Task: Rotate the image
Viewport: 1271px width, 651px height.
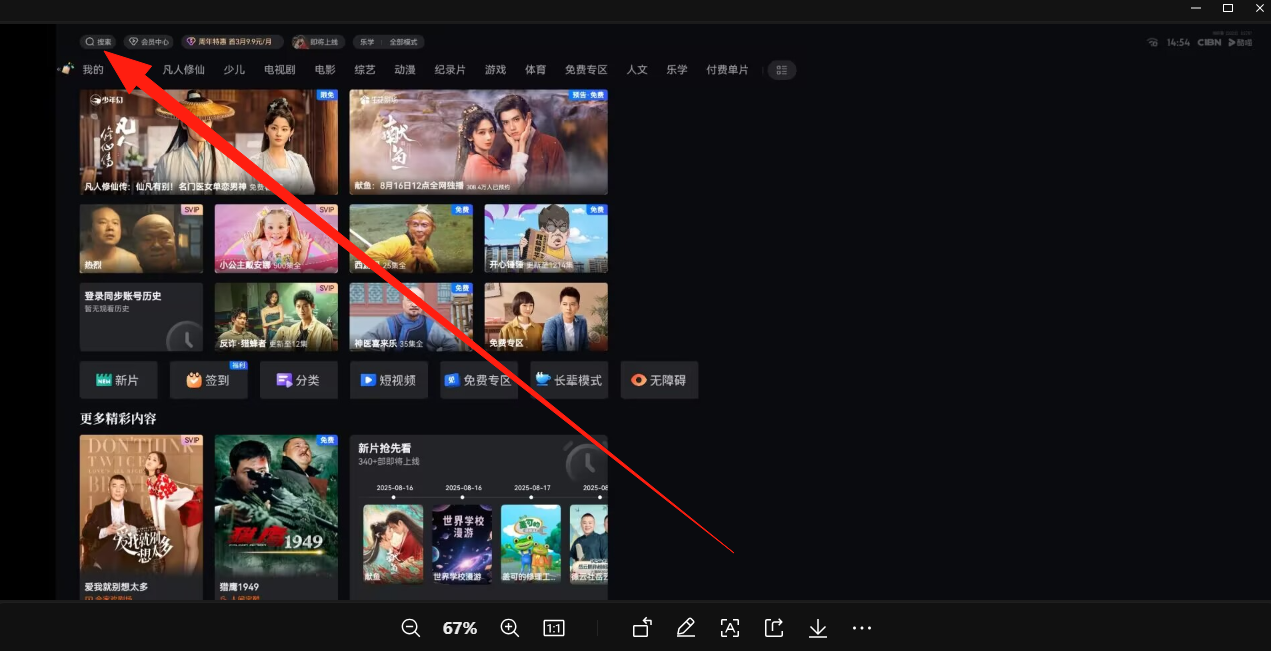Action: 642,628
